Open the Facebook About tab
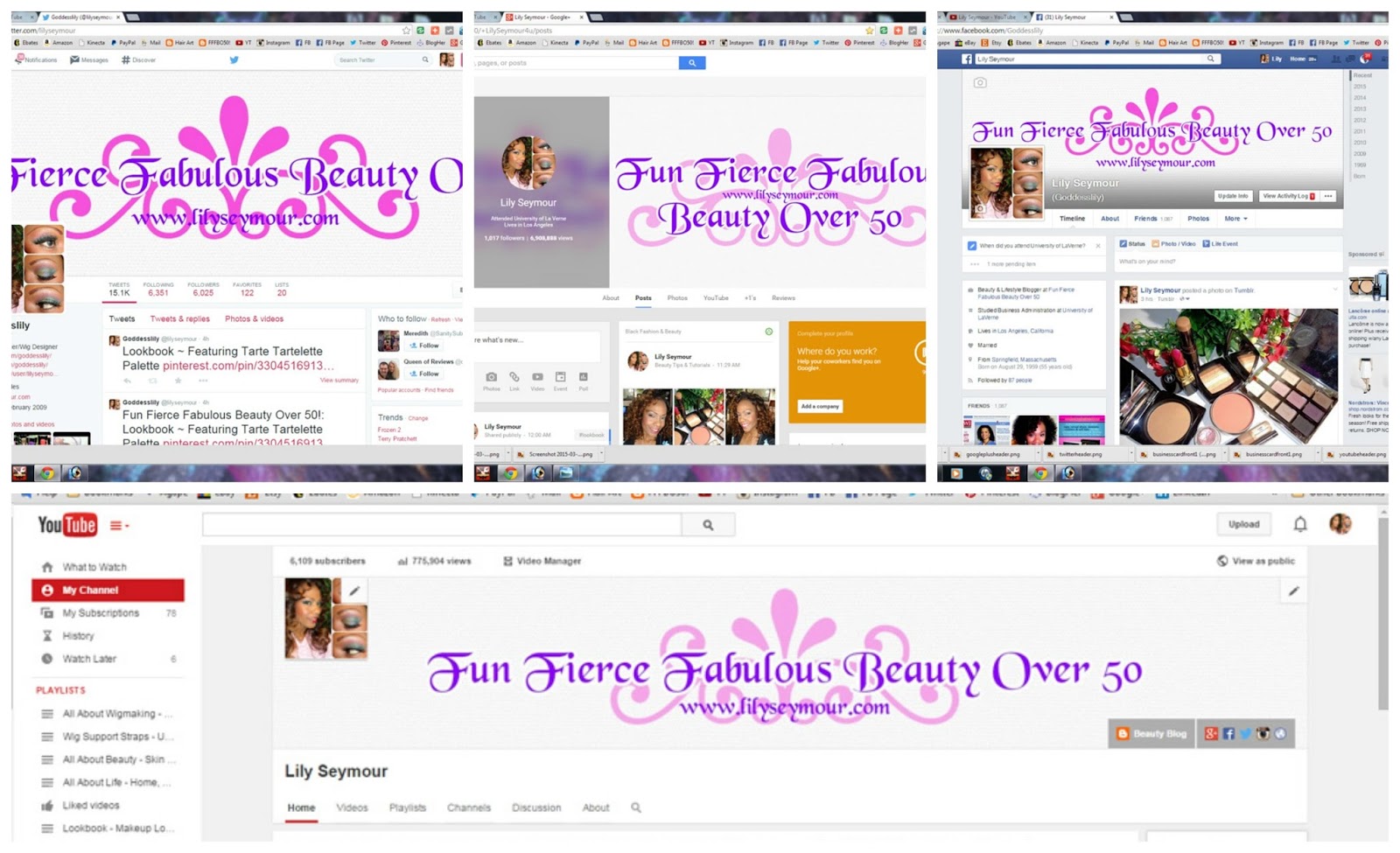Image resolution: width=1400 pixels, height=853 pixels. [x=1109, y=219]
